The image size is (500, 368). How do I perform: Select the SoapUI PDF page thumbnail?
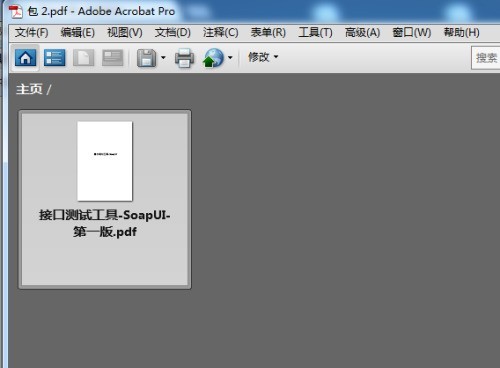pyautogui.click(x=105, y=161)
